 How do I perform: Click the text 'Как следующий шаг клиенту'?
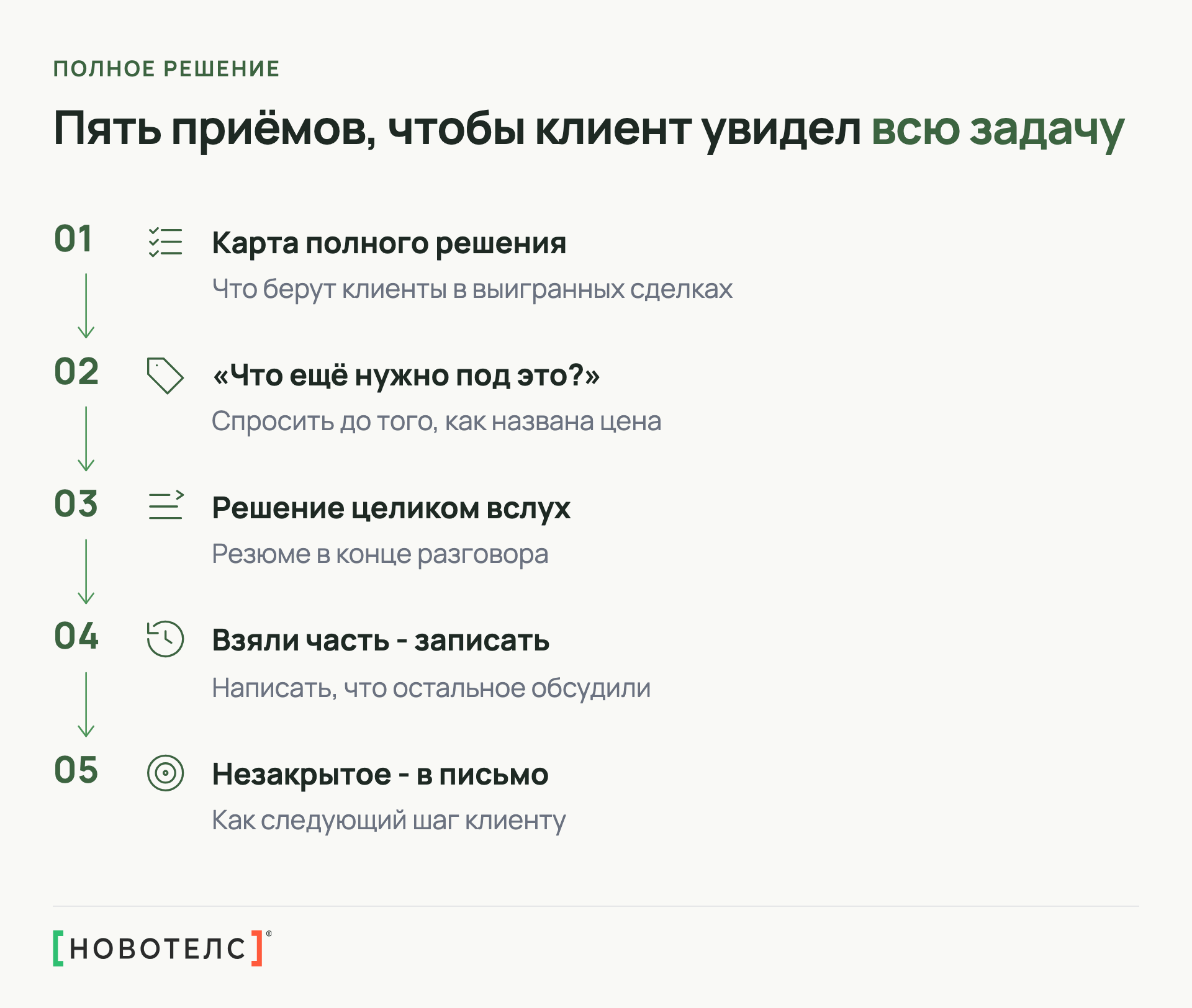(389, 821)
